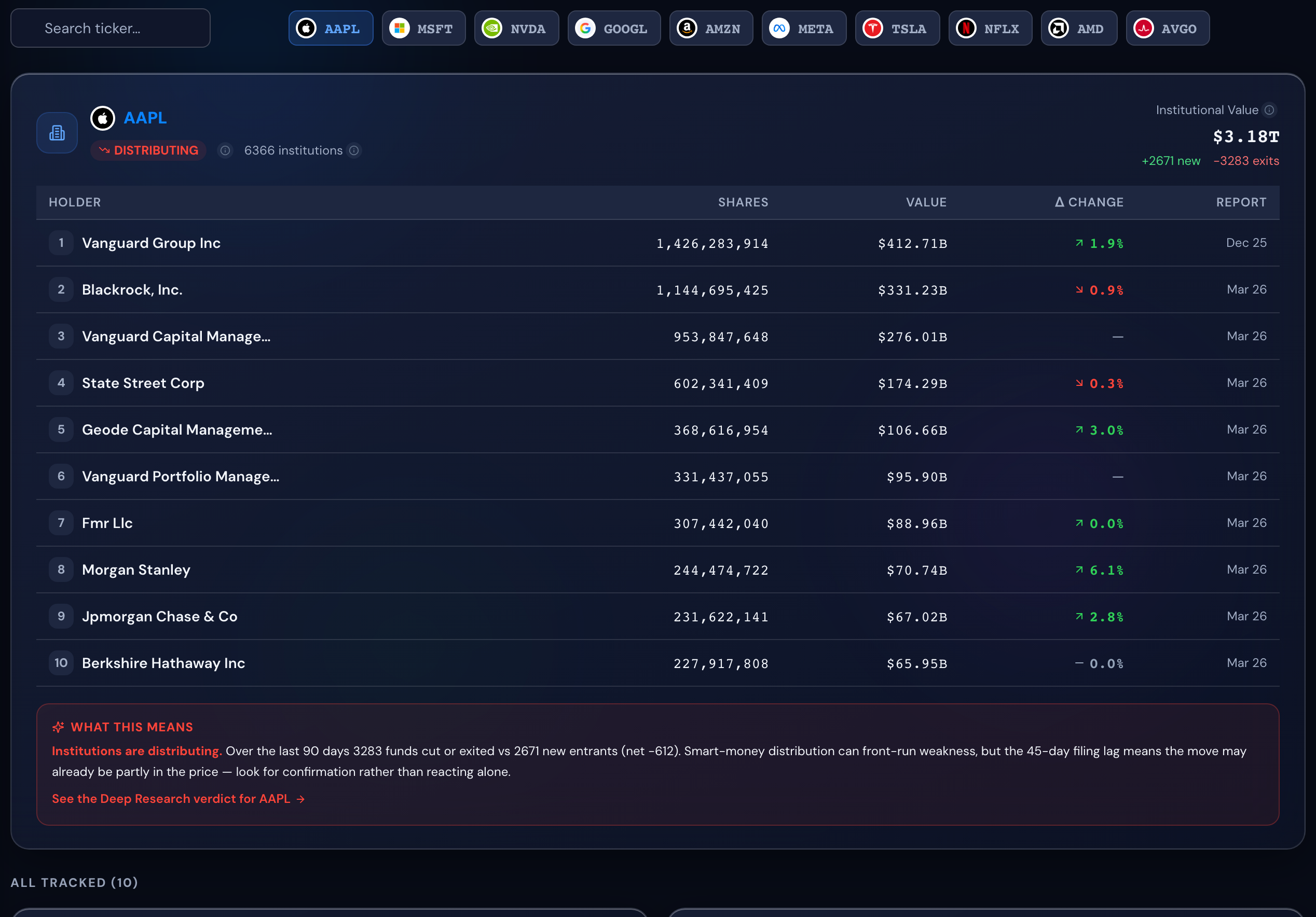Click the 6.1% change value
The width and height of the screenshot is (1316, 917).
[x=1106, y=571]
